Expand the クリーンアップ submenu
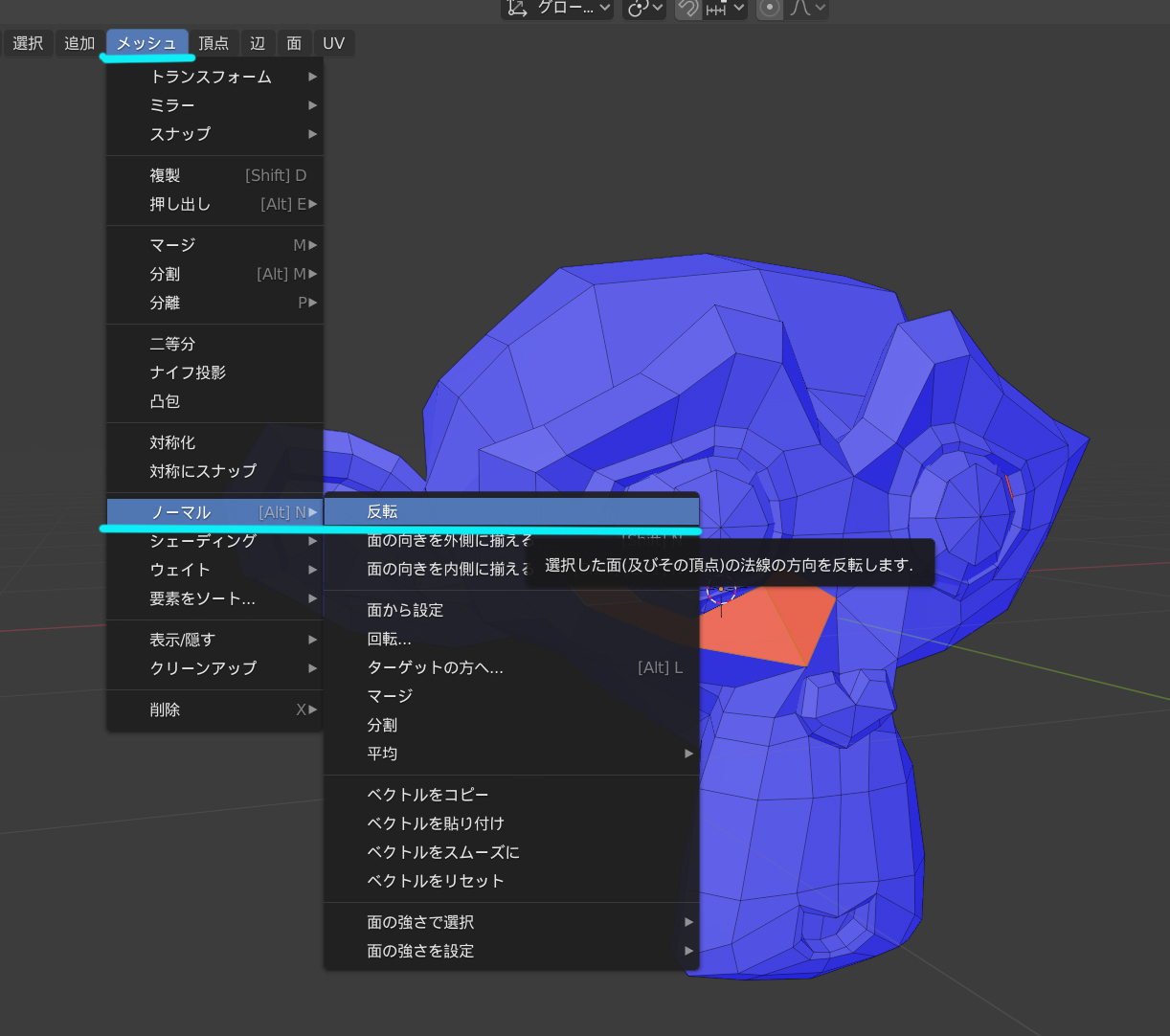 coord(214,668)
